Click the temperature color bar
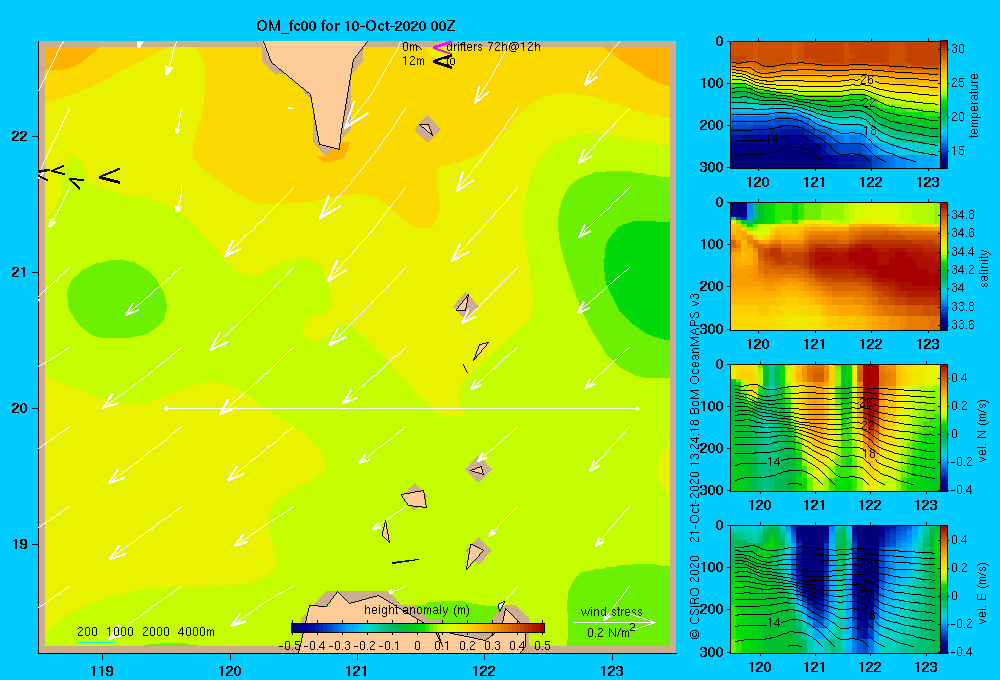 944,105
